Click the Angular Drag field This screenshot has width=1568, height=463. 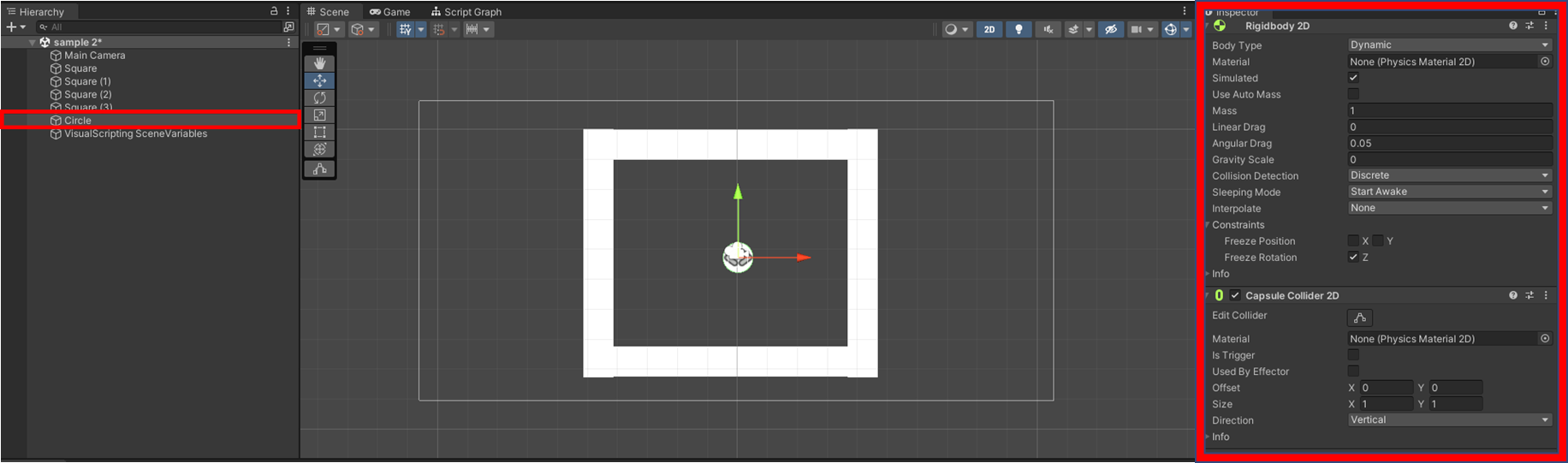[x=1450, y=143]
